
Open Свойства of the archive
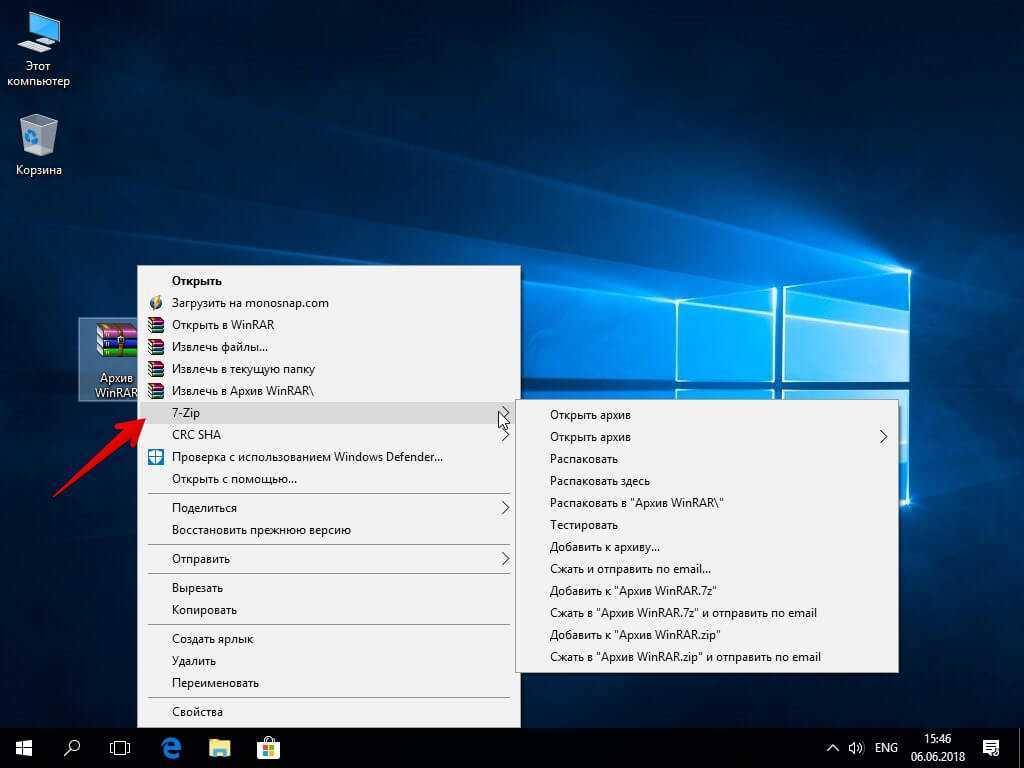click(328, 712)
